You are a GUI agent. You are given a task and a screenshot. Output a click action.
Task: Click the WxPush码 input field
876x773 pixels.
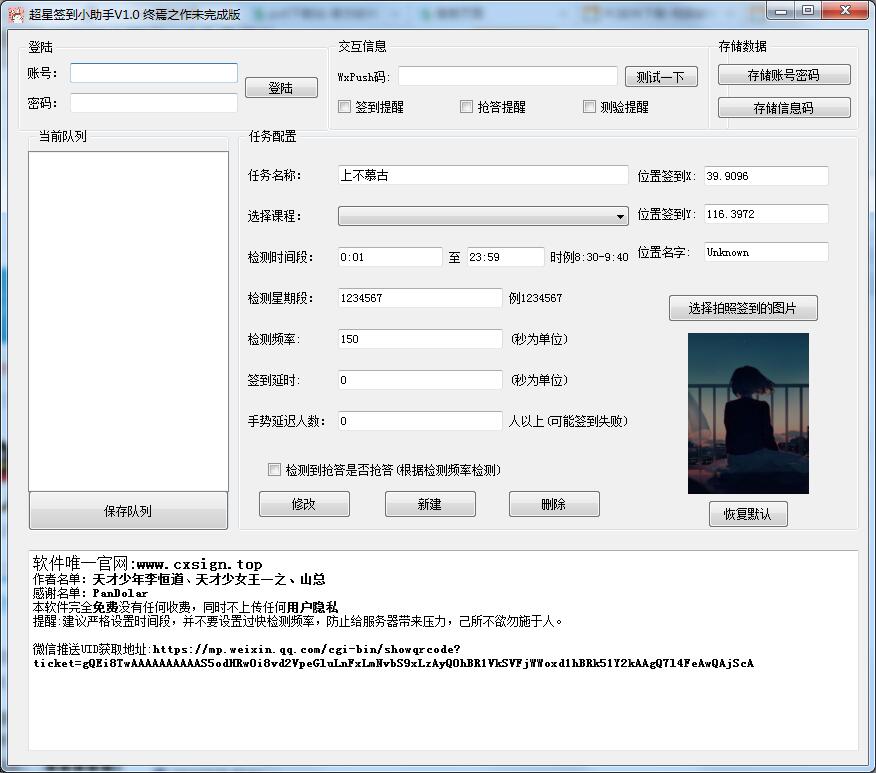point(507,75)
